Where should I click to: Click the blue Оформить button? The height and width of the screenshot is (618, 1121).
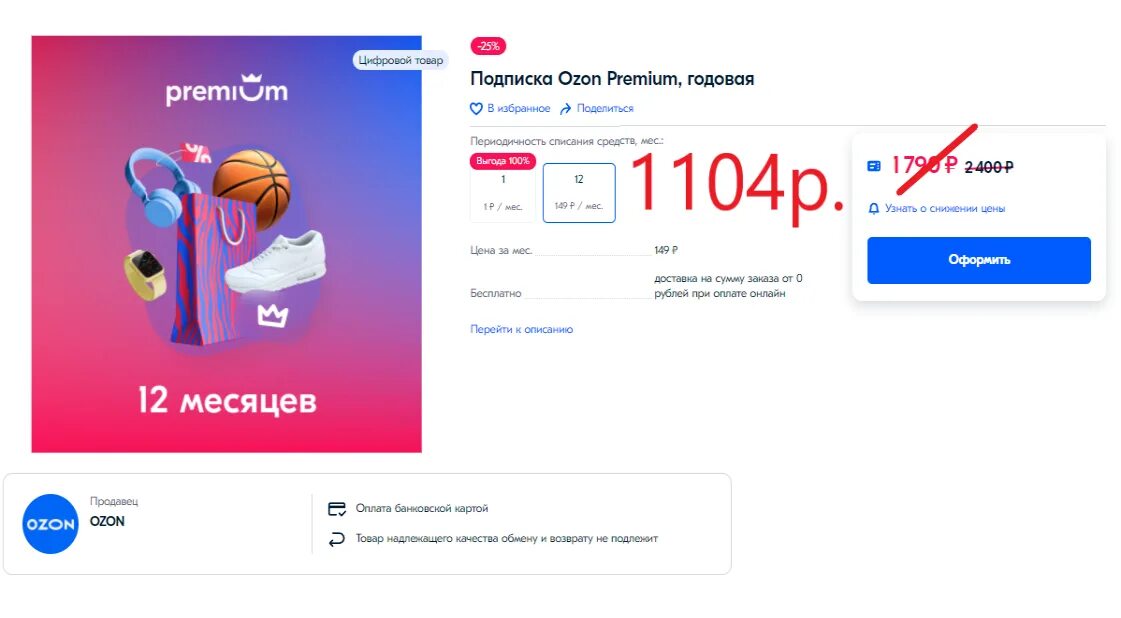(979, 260)
